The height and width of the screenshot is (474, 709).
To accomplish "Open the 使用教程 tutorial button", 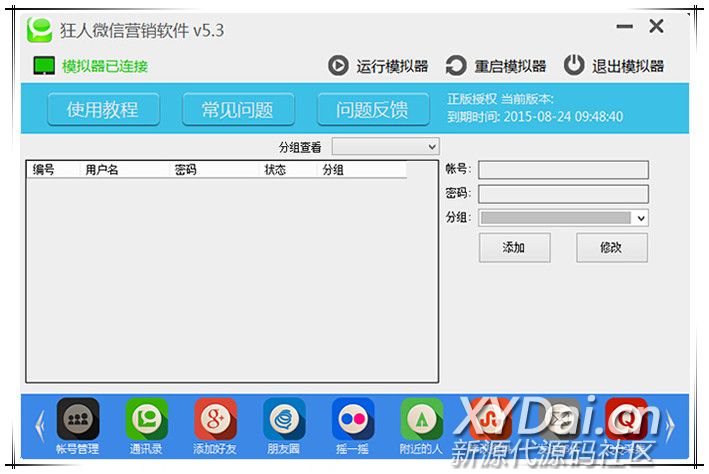I will click(103, 109).
